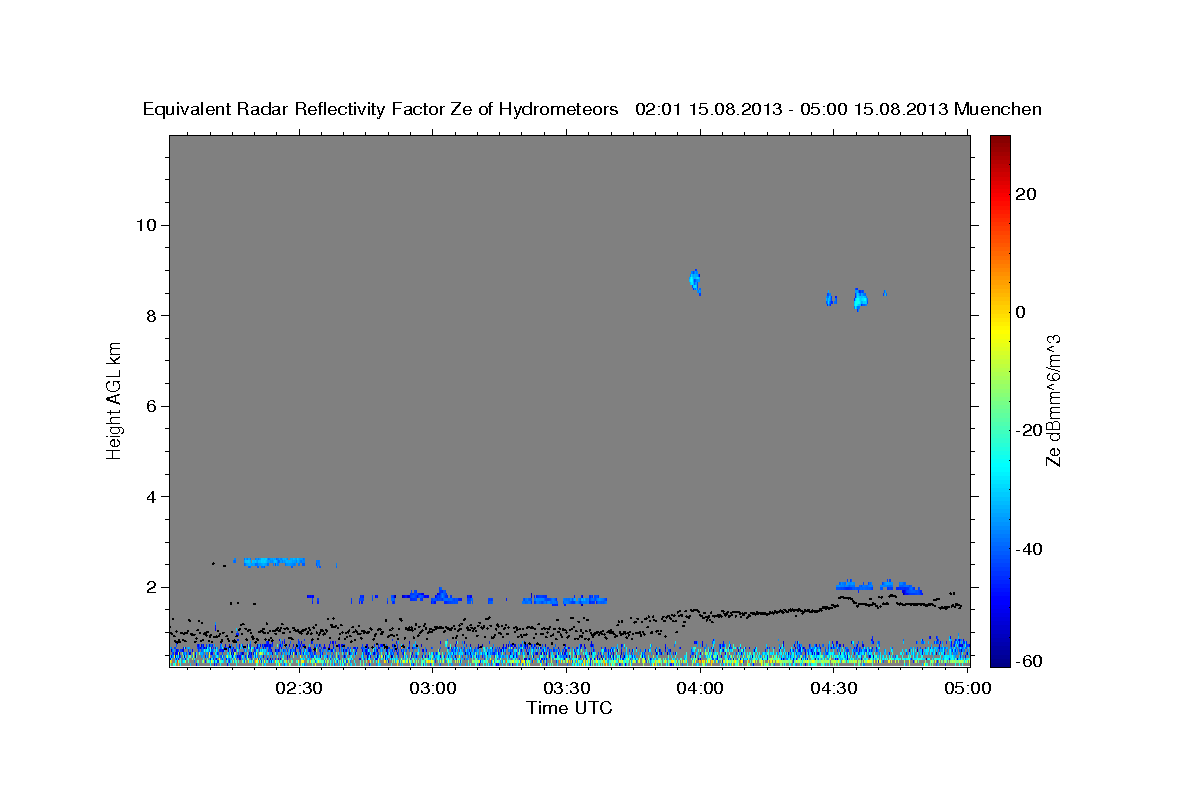Image resolution: width=1200 pixels, height=800 pixels.
Task: Click the blue echo near 9 km at 04:00
Action: pyautogui.click(x=695, y=281)
